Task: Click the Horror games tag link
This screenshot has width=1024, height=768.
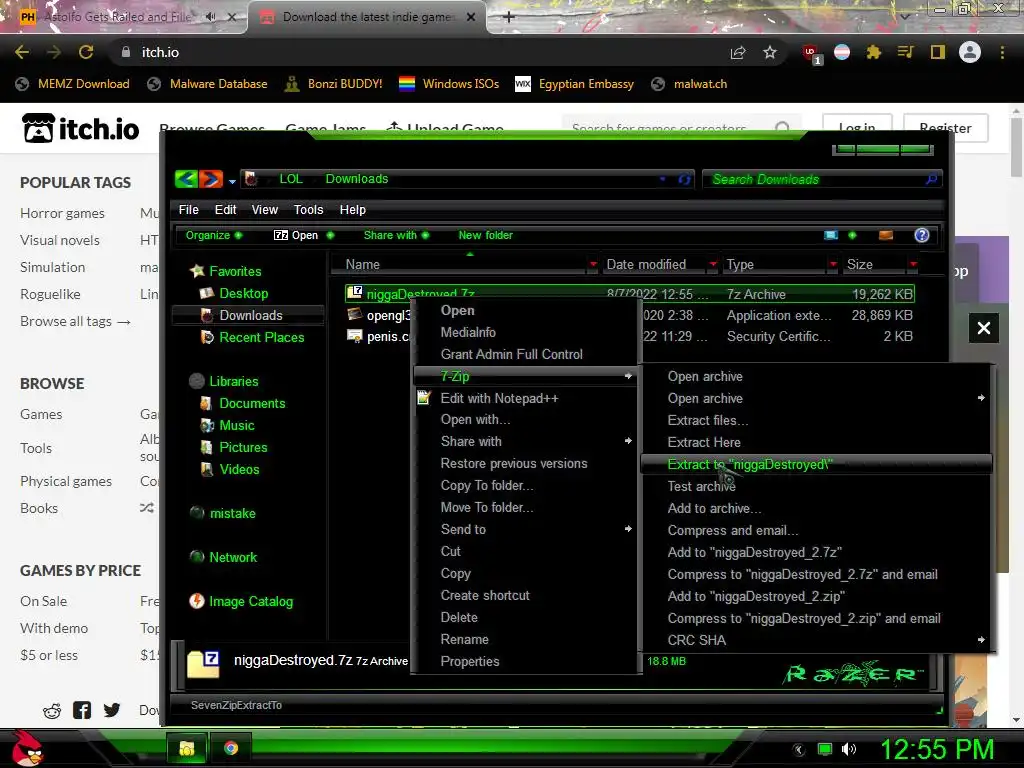Action: [62, 213]
